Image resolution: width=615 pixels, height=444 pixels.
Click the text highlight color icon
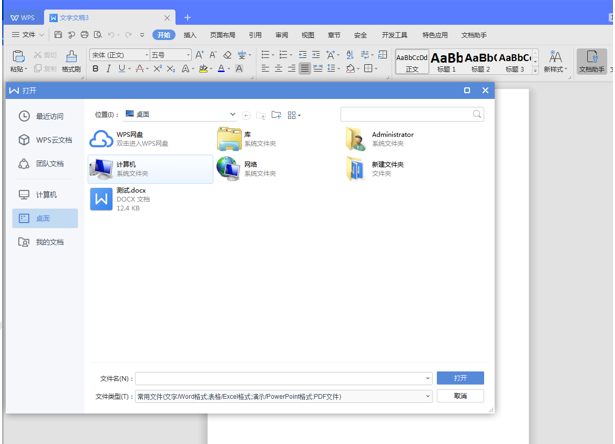coord(203,69)
